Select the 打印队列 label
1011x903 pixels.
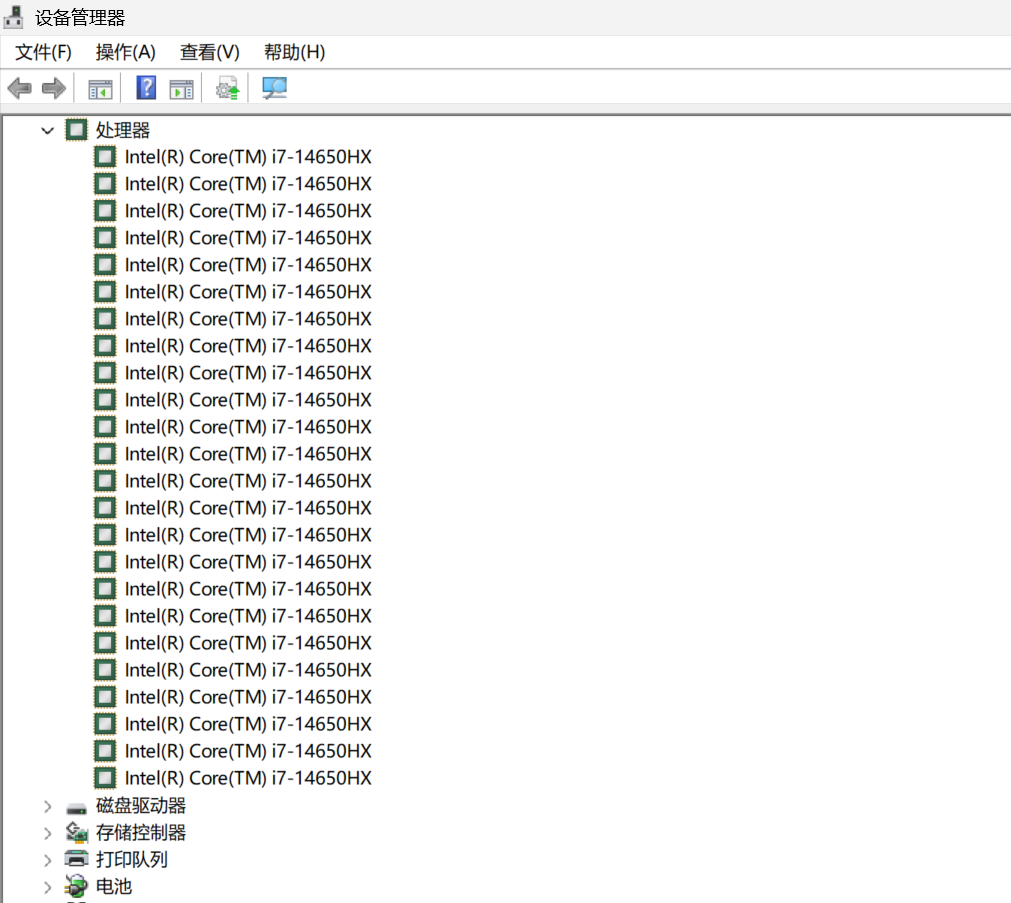(x=132, y=860)
